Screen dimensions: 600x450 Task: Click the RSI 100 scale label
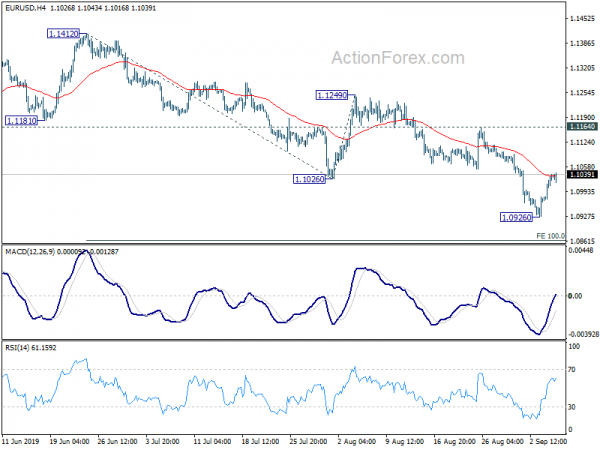tap(574, 346)
